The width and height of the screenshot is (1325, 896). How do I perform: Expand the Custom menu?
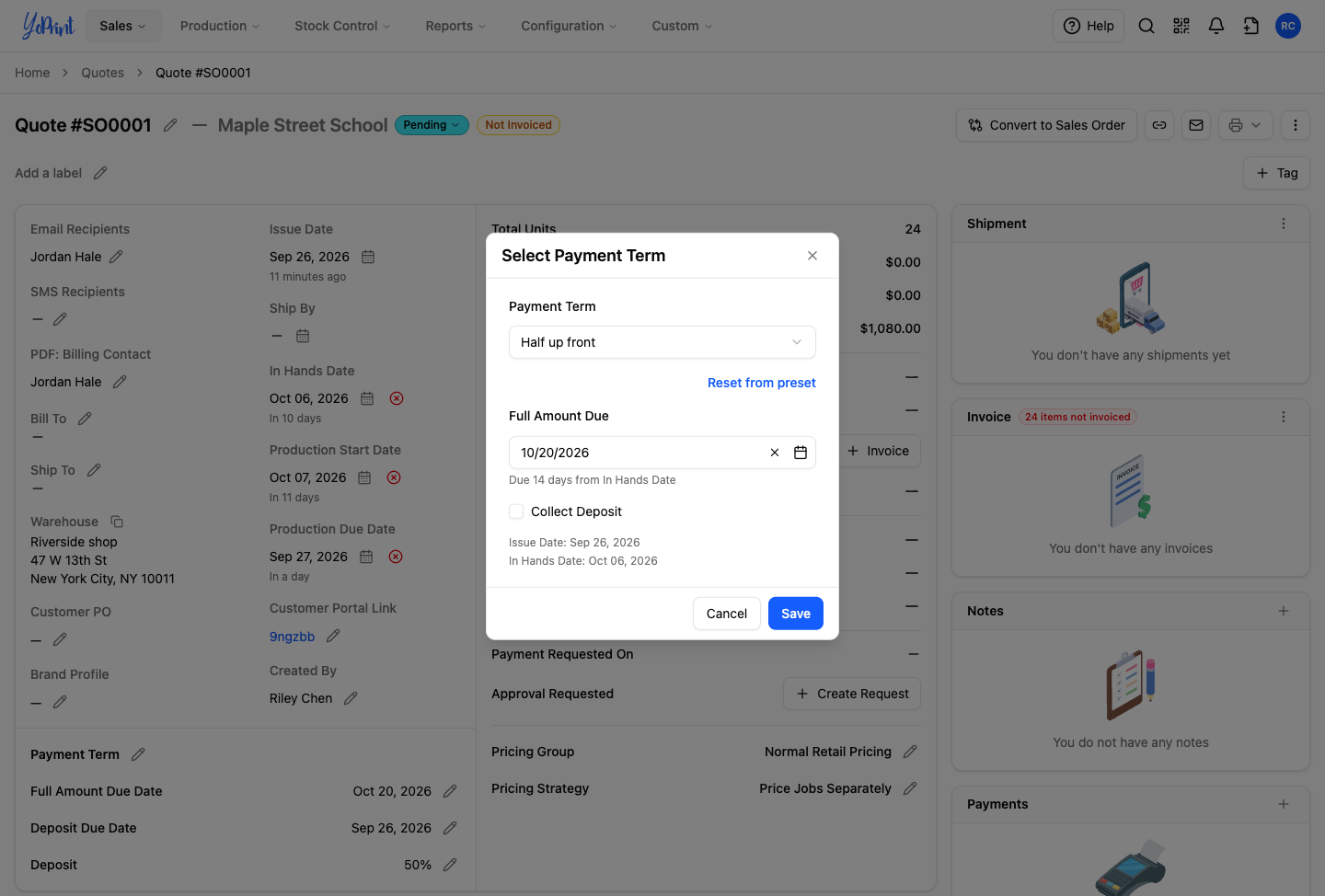(x=682, y=26)
